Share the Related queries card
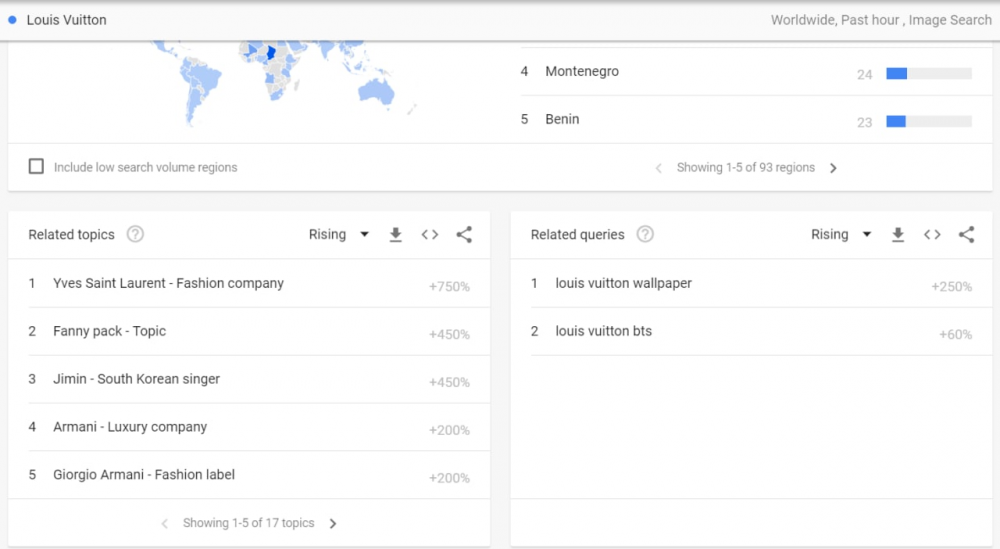The image size is (1000, 549). 967,235
